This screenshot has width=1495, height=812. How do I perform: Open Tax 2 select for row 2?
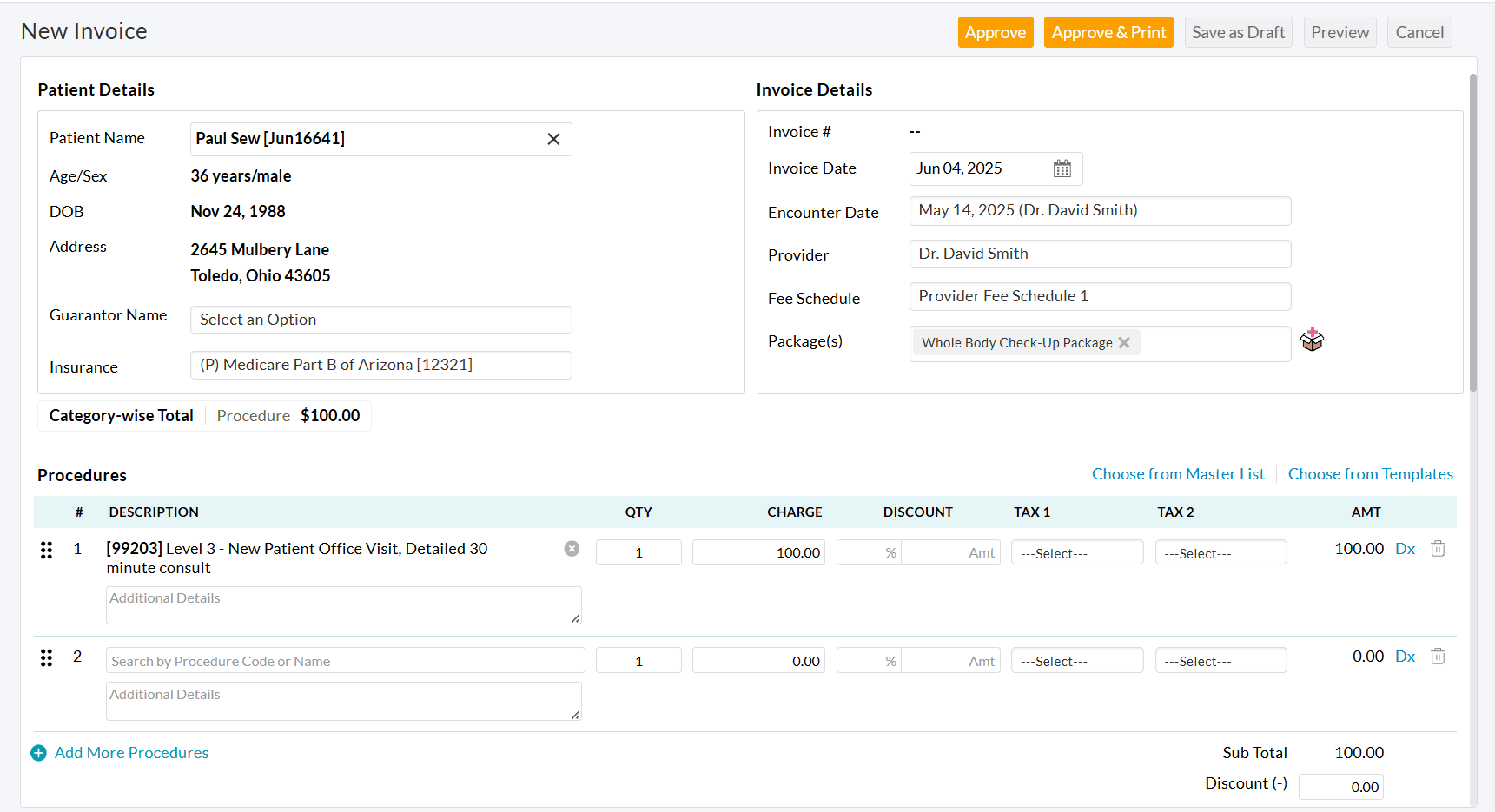1220,661
